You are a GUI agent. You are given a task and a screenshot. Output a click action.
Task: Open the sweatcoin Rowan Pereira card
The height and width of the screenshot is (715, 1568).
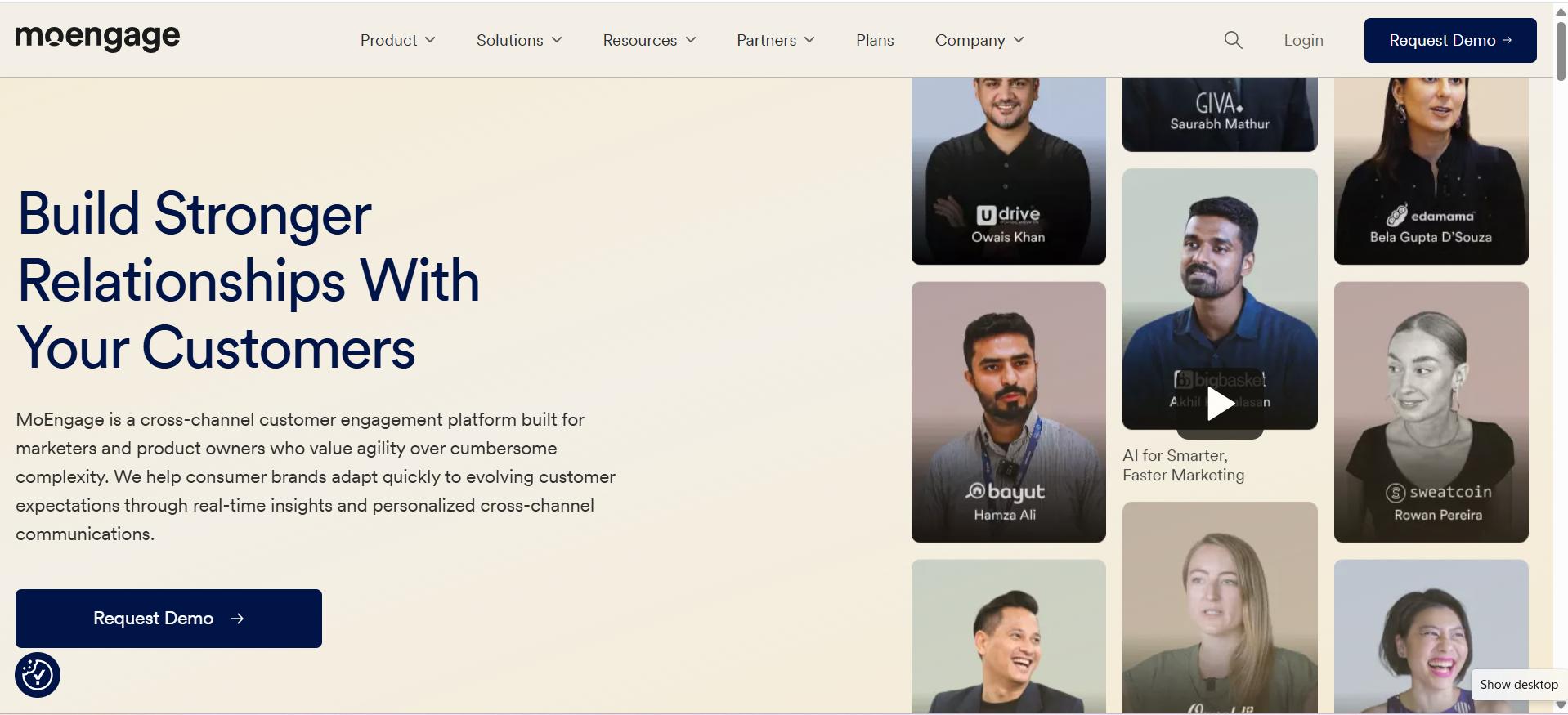point(1431,412)
